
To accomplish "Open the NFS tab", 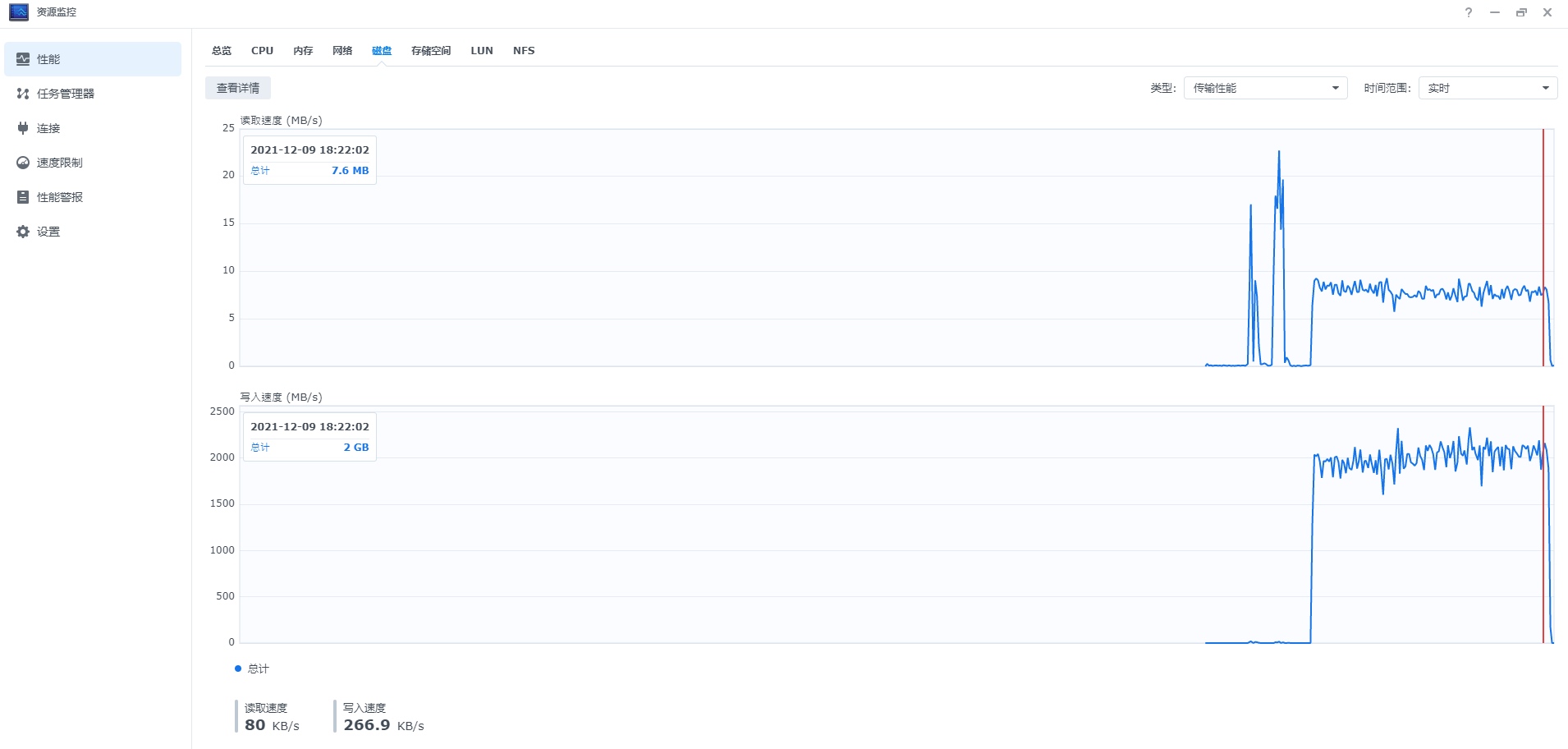I will 524,51.
